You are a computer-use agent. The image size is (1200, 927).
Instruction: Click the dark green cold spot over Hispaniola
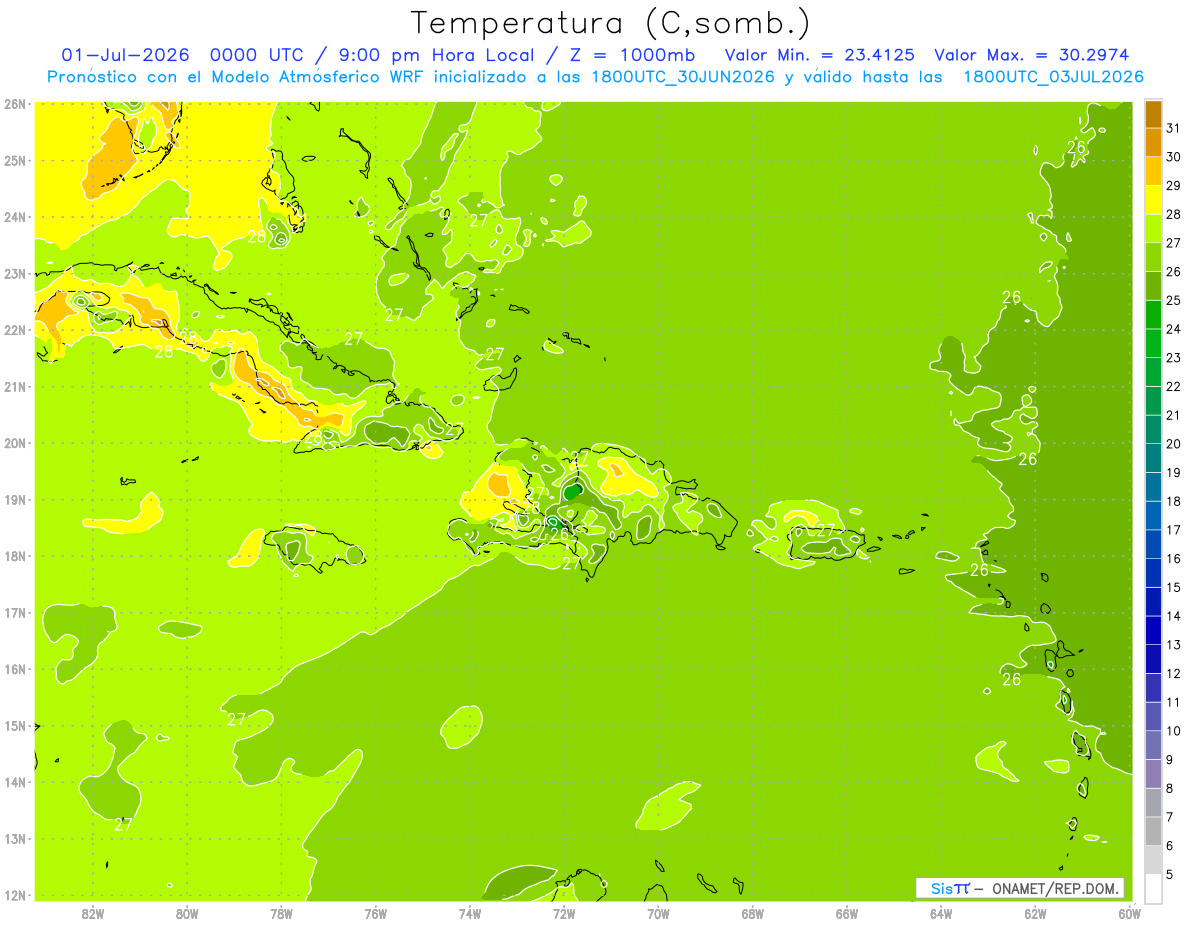pyautogui.click(x=573, y=491)
